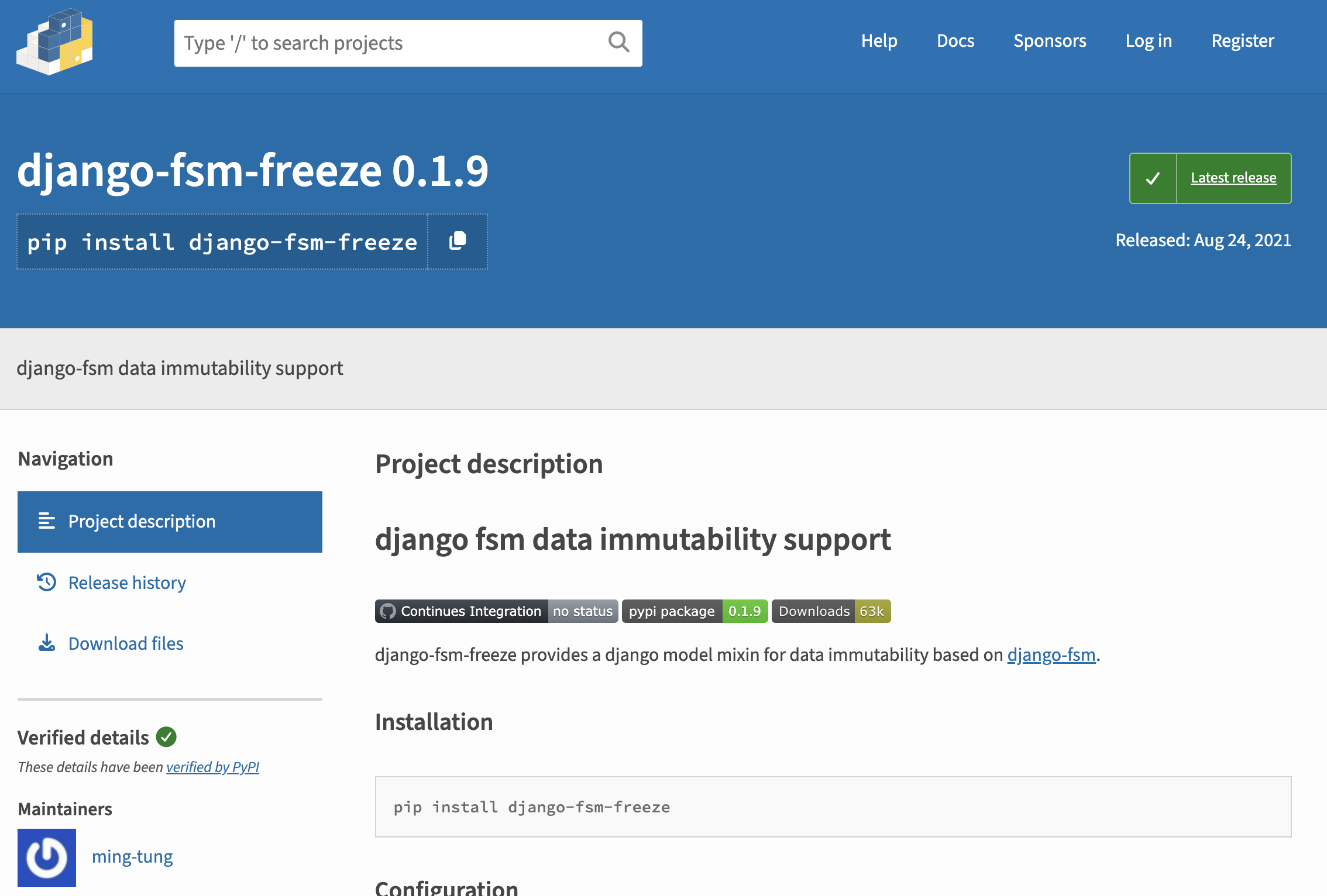Screen dimensions: 1327x896
Task: Click the Continues Integration no status badge
Action: 496,611
